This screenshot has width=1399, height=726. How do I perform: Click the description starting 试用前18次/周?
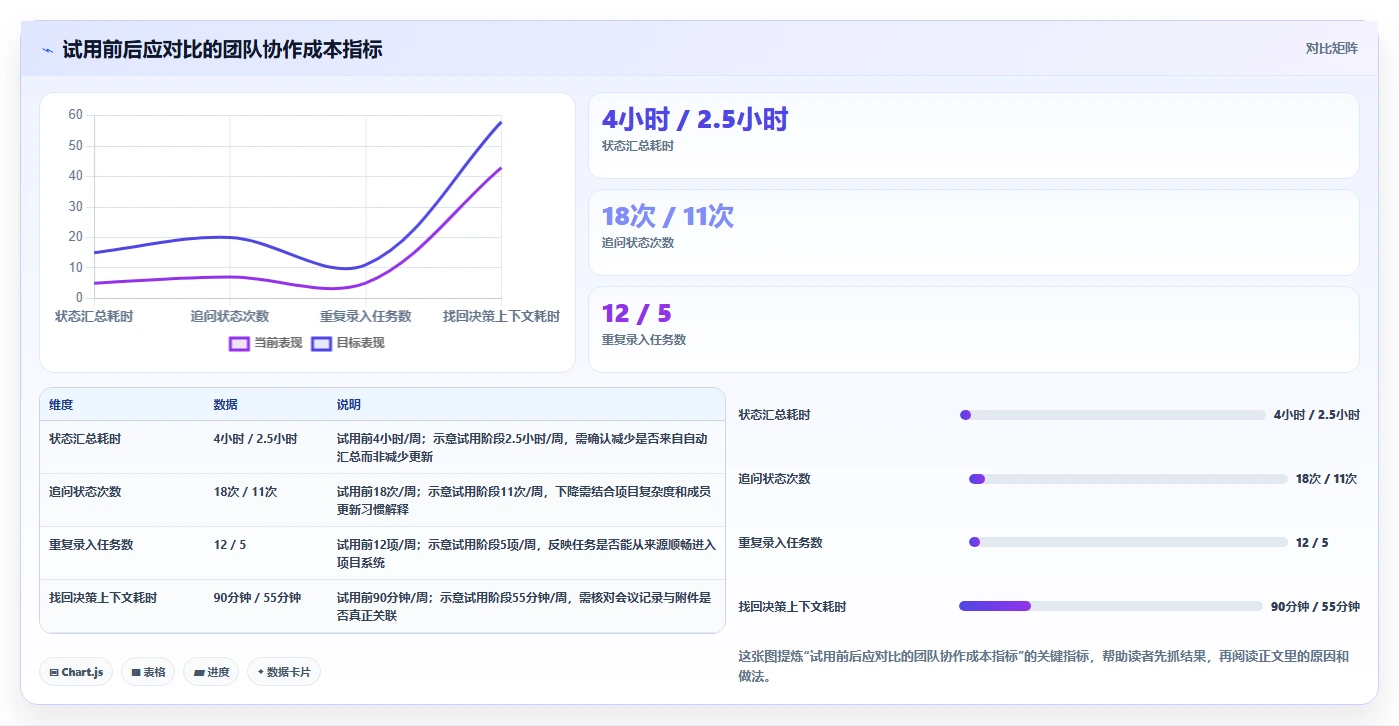pyautogui.click(x=524, y=501)
